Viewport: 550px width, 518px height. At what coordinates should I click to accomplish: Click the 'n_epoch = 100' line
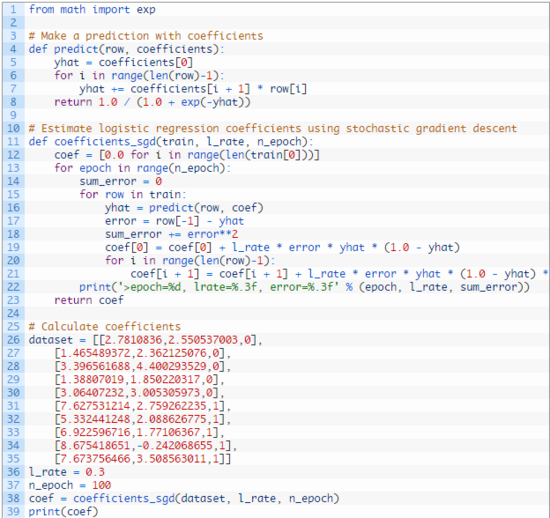tap(70, 485)
